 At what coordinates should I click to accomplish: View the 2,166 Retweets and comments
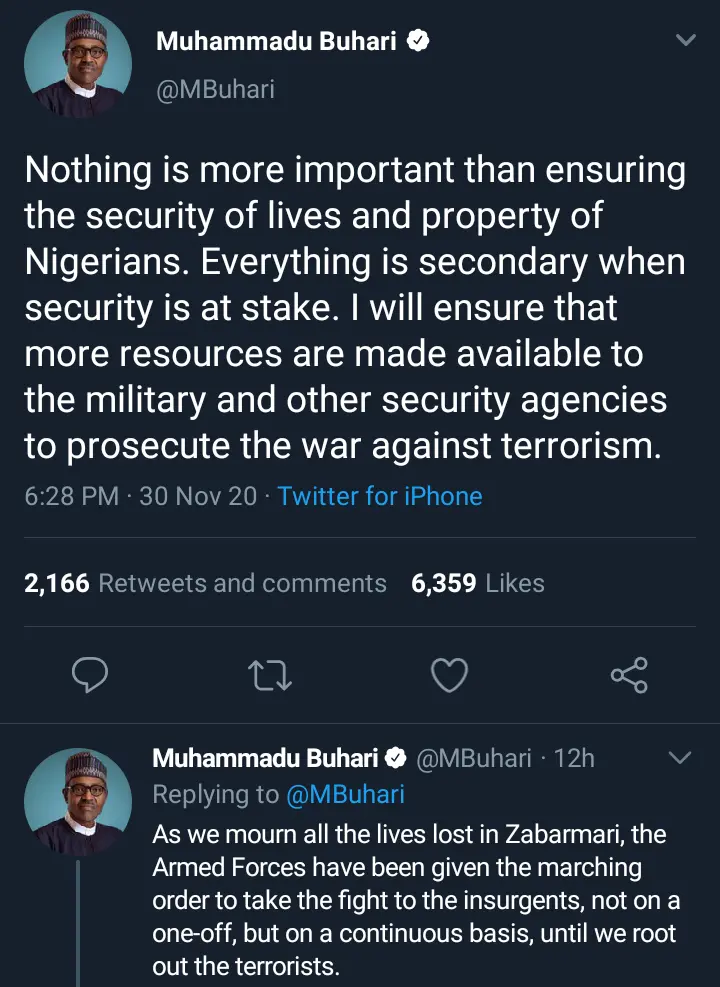point(205,583)
